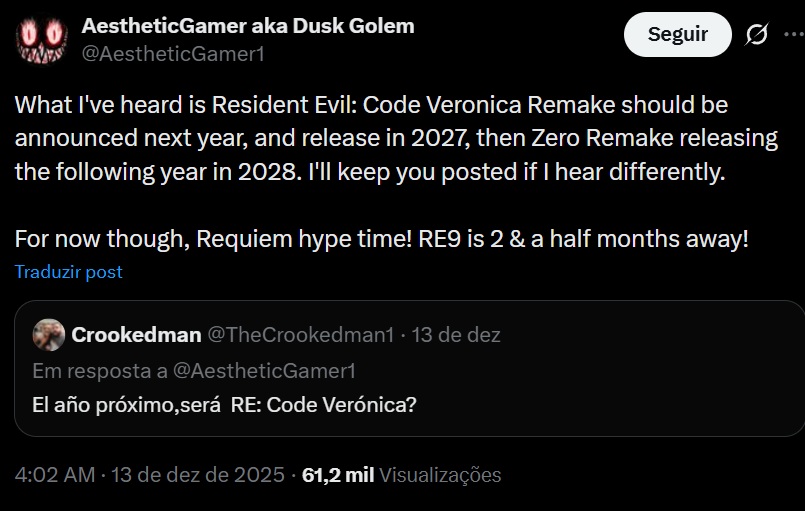Viewport: 805px width, 511px height.
Task: Open the quoted text 'El año próximo, será RE: Code Verónica?'
Action: coord(224,405)
